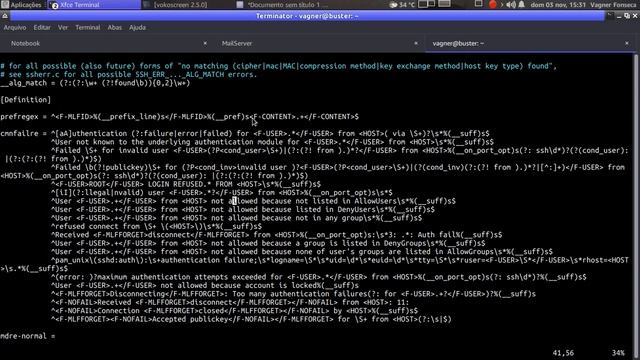Click the mdre-normal = line

click(28, 336)
